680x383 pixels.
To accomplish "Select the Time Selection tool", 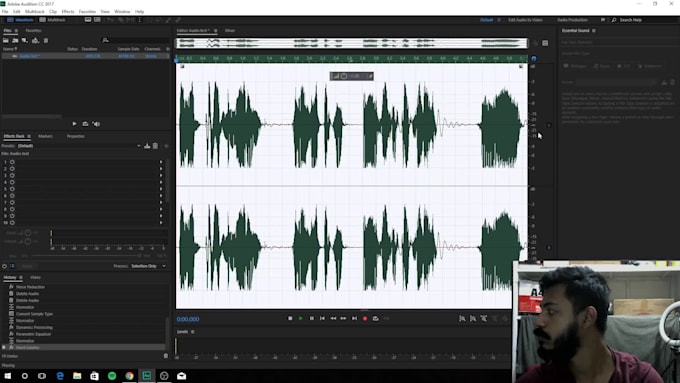I will [140, 20].
